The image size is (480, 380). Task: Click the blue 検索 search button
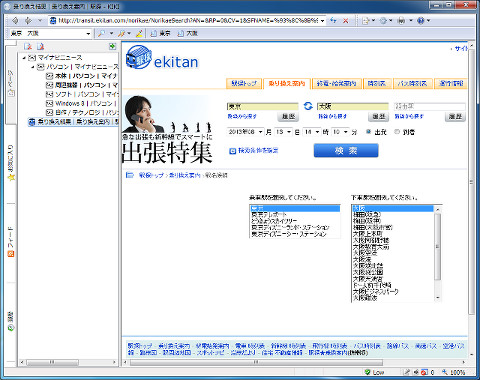pyautogui.click(x=346, y=150)
